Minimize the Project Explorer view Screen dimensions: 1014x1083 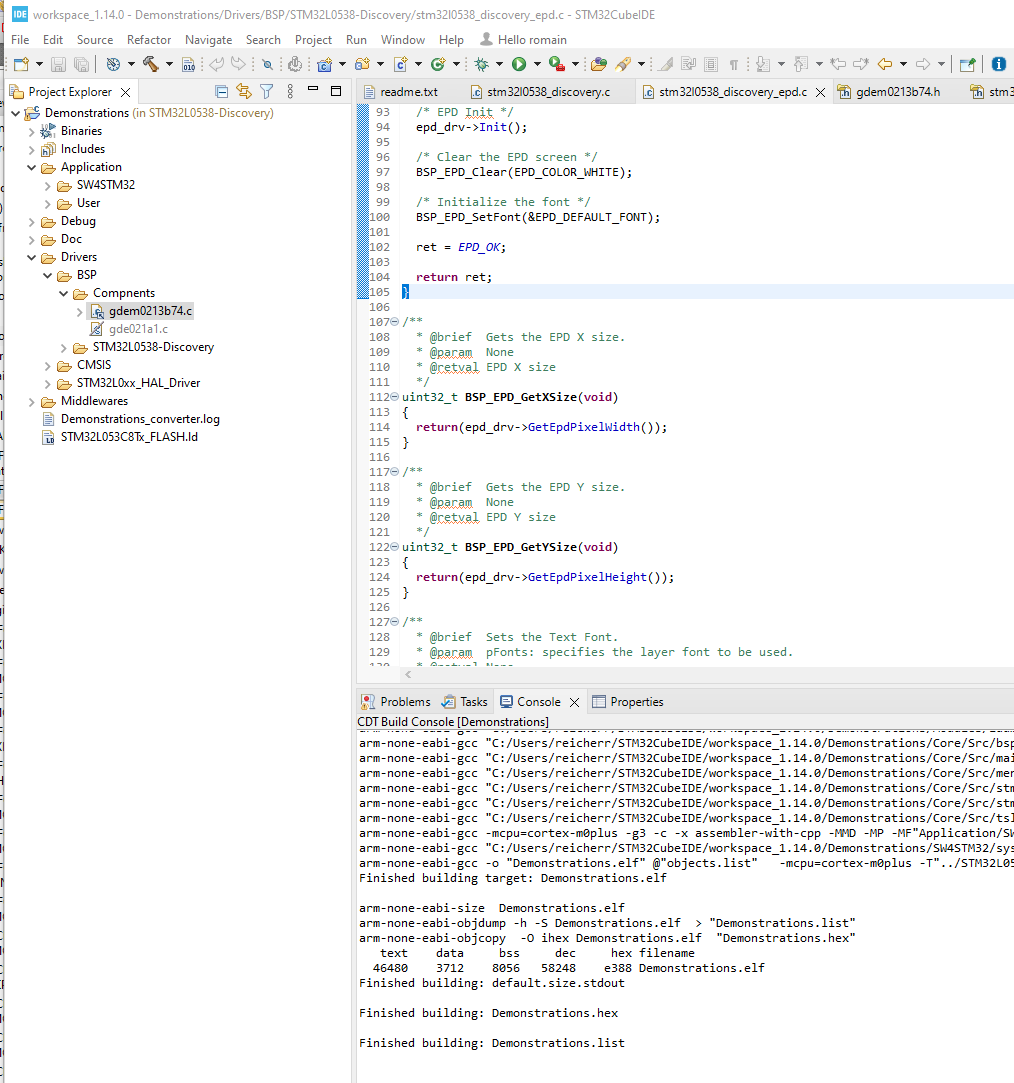[x=312, y=90]
